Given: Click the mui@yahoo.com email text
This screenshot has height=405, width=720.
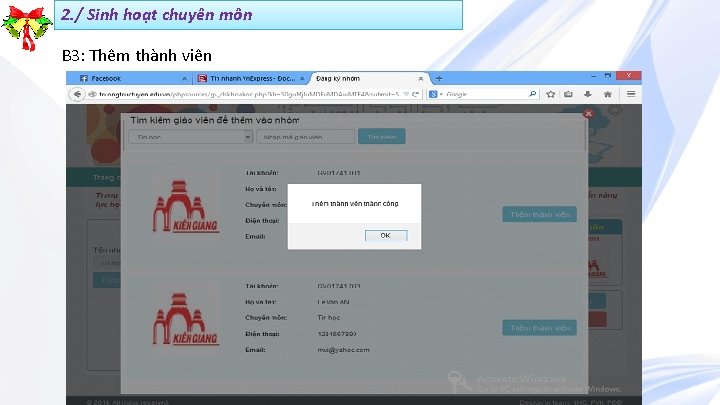Looking at the screenshot, I should (343, 350).
